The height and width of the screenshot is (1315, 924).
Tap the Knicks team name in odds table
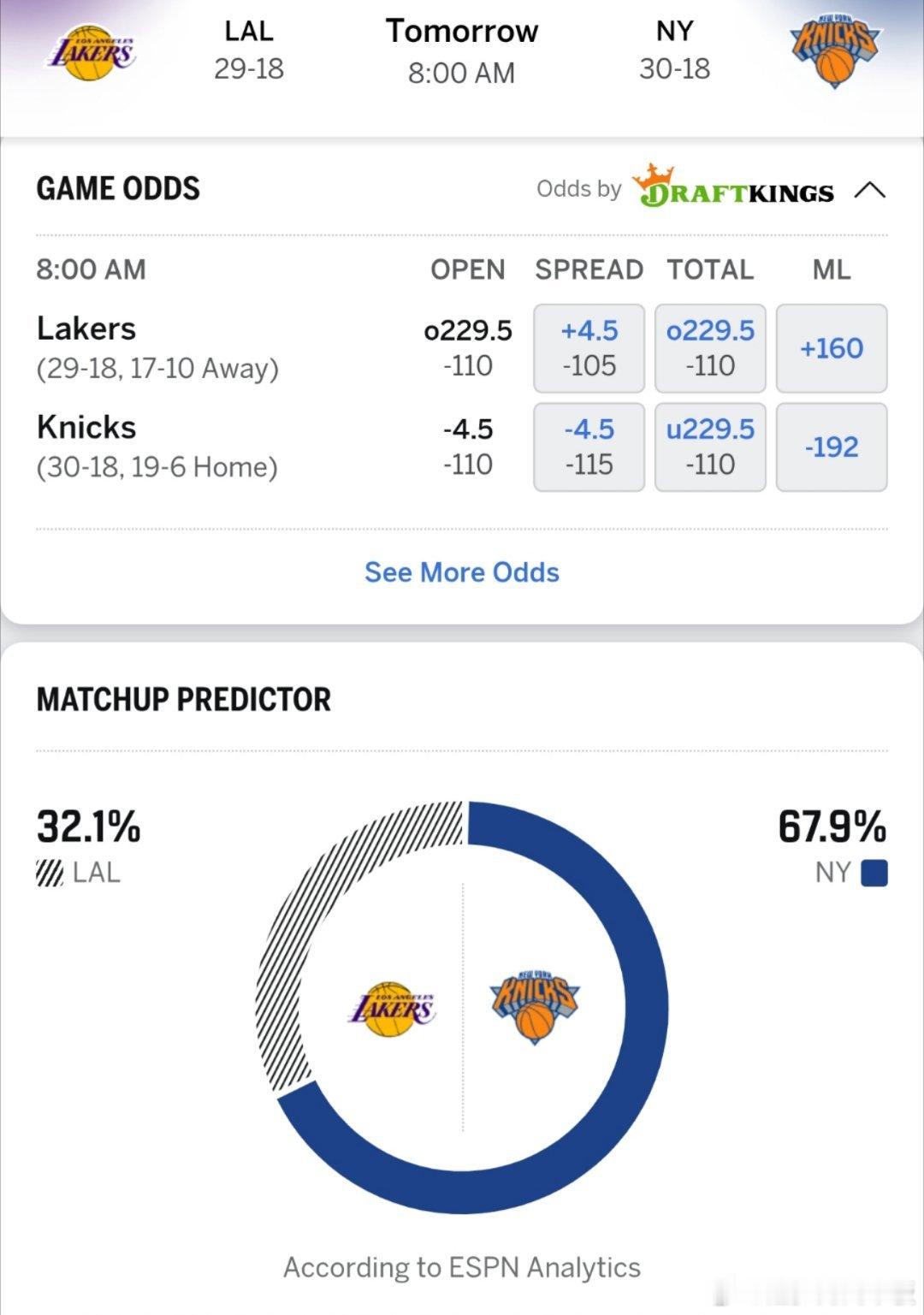[86, 427]
